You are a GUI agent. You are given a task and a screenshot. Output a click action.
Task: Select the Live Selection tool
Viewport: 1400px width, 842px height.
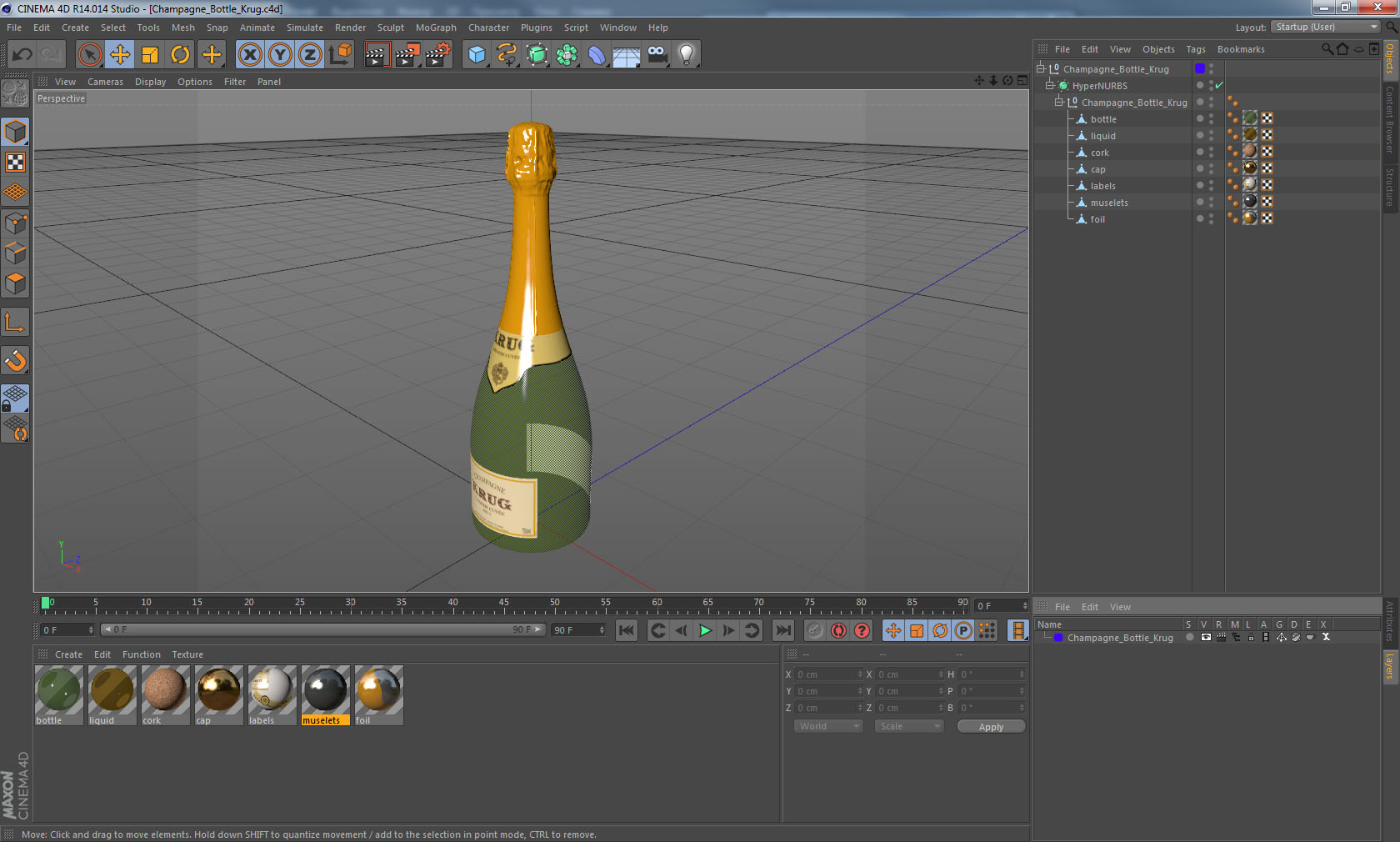tap(89, 55)
